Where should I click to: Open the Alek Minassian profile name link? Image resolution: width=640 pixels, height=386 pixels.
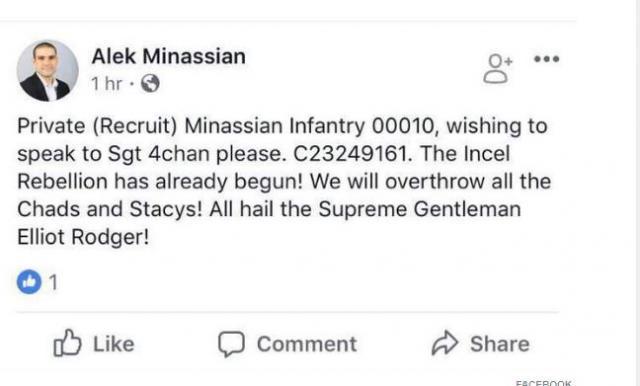169,56
